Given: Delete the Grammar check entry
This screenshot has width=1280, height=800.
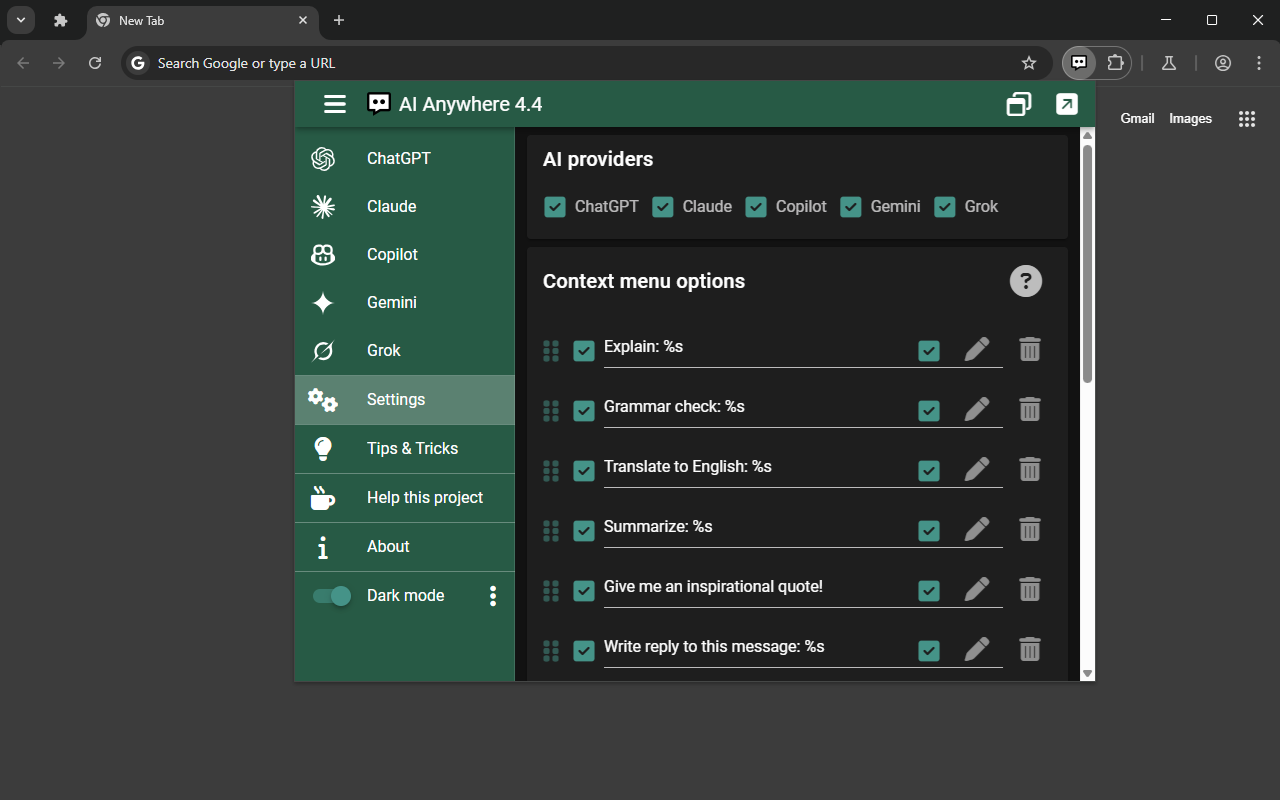Looking at the screenshot, I should click(x=1029, y=409).
